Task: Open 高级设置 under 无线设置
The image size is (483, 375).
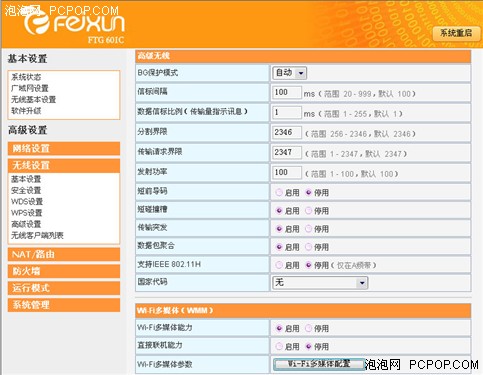Action: (26, 224)
